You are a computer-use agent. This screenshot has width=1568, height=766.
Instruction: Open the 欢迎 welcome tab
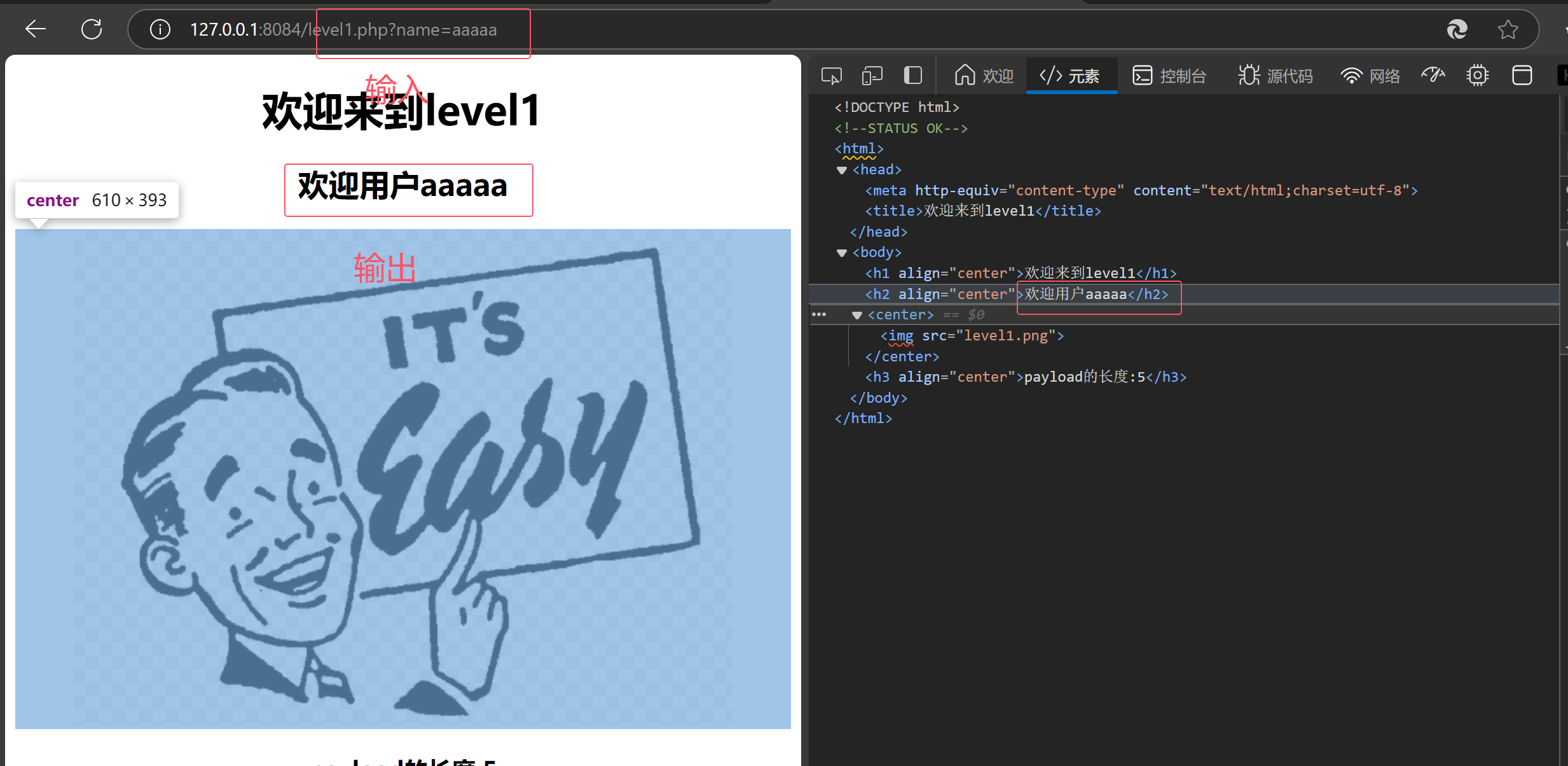(x=984, y=76)
